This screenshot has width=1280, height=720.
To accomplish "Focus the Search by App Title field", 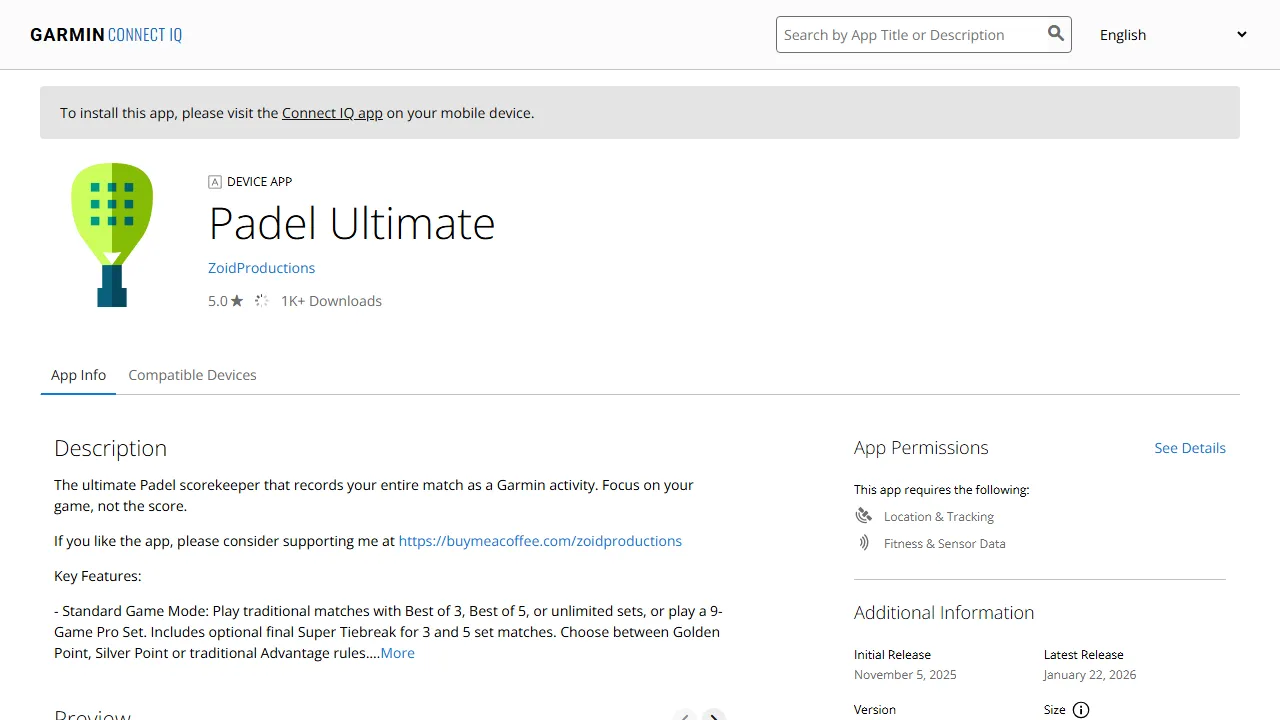I will click(908, 35).
